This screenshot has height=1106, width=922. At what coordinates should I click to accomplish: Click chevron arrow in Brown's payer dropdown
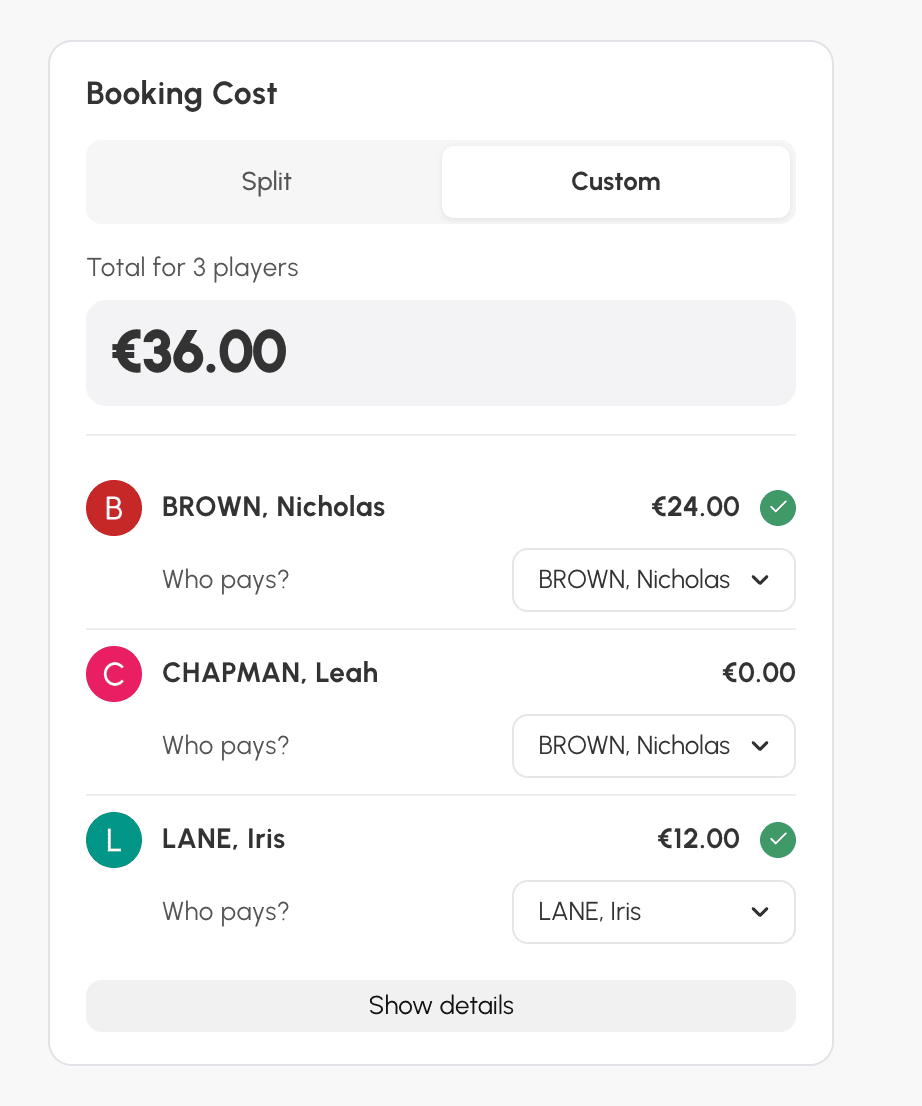click(760, 580)
